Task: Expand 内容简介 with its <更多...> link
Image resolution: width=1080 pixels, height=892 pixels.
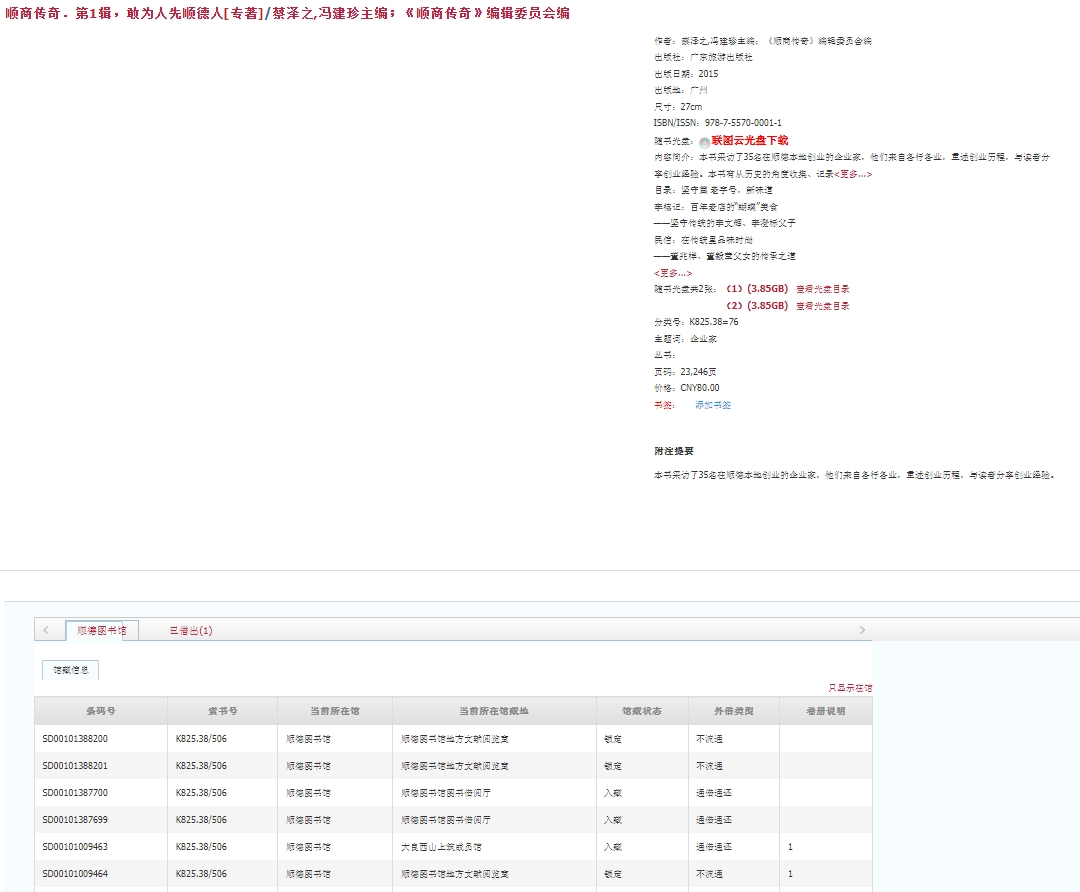Action: pyautogui.click(x=853, y=174)
